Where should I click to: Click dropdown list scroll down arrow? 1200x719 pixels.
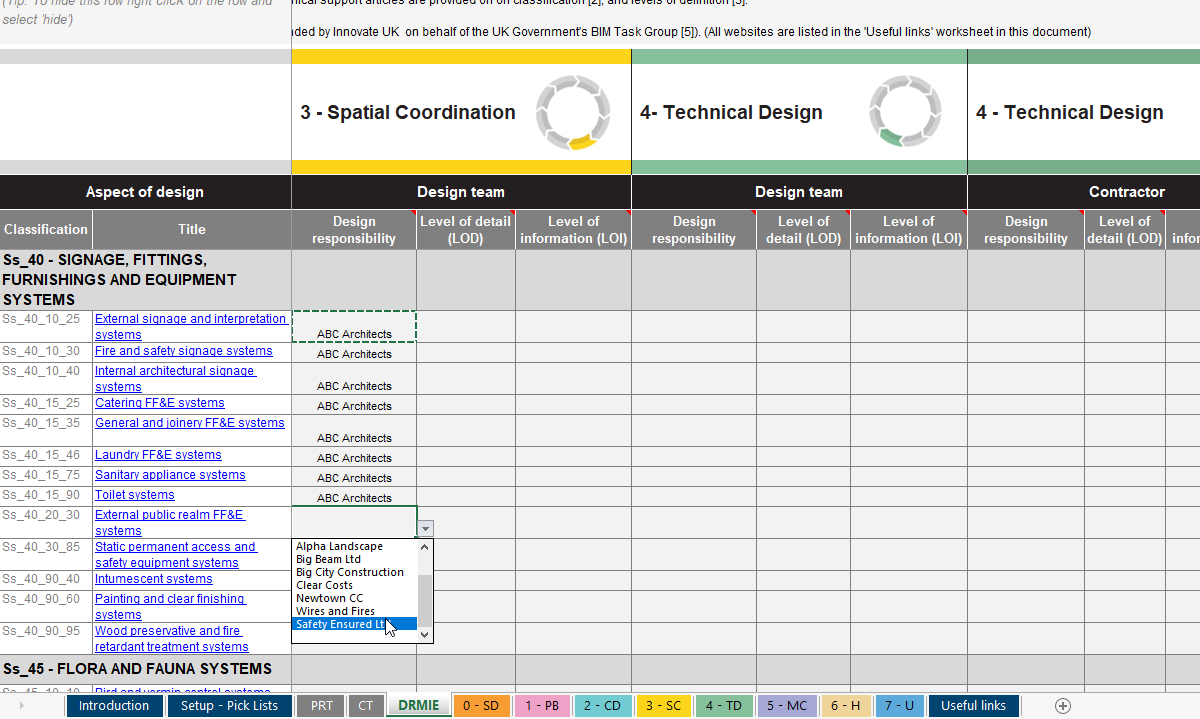[425, 634]
